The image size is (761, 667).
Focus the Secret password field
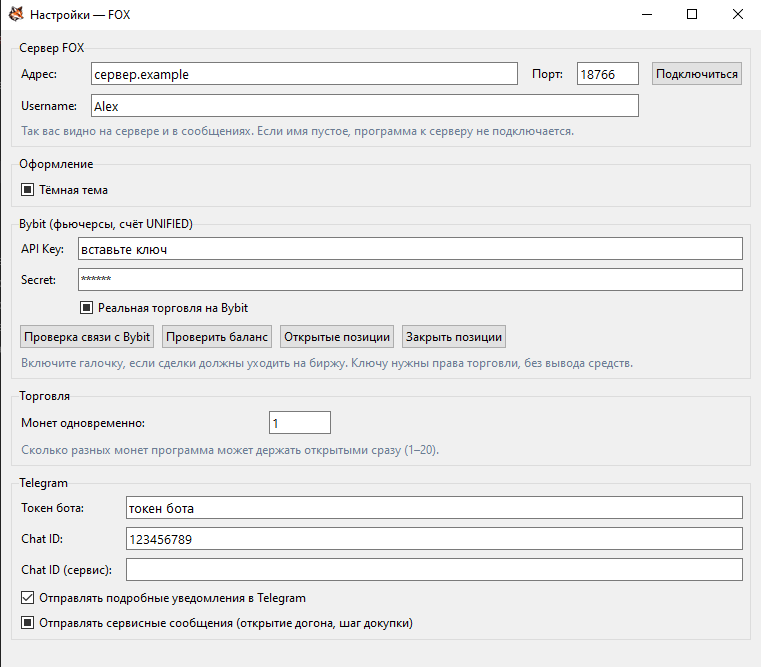pos(410,280)
